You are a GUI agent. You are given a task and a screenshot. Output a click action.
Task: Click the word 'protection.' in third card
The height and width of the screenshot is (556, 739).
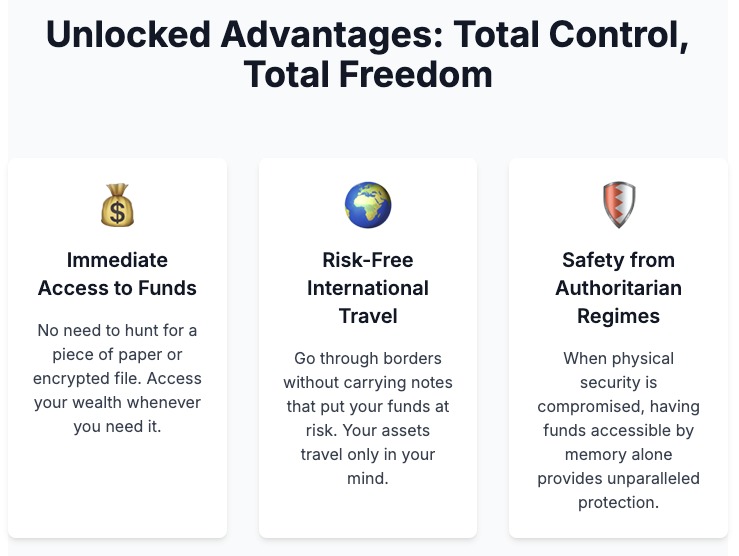[619, 502]
